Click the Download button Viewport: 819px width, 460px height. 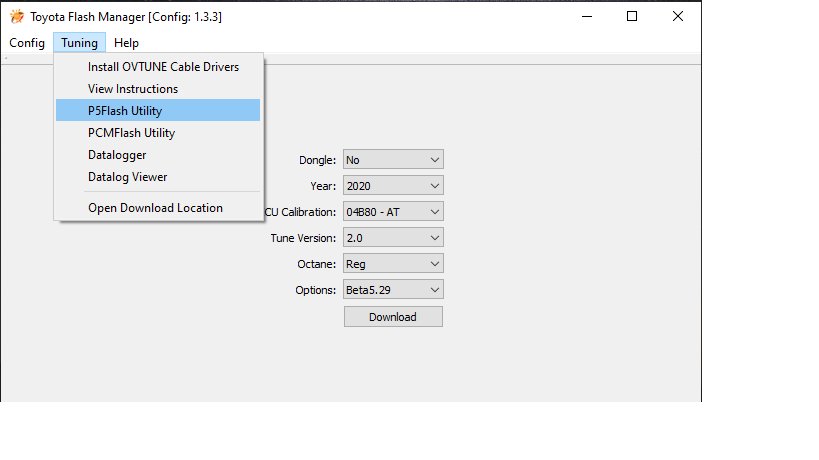[x=393, y=317]
